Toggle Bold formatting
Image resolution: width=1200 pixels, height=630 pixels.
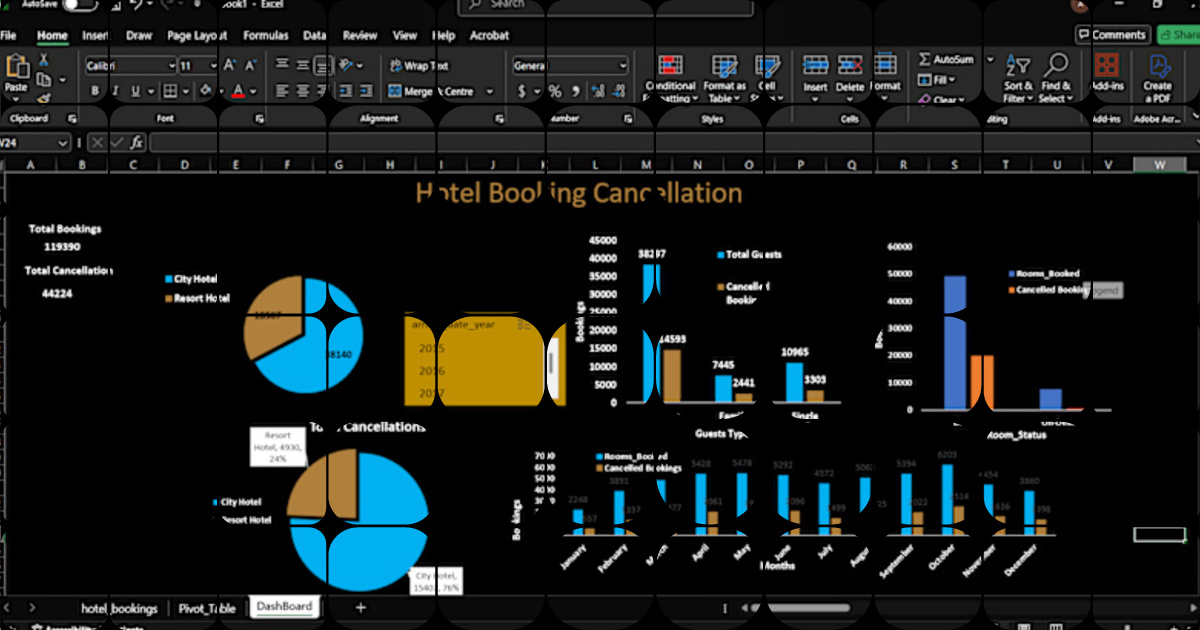pyautogui.click(x=95, y=91)
